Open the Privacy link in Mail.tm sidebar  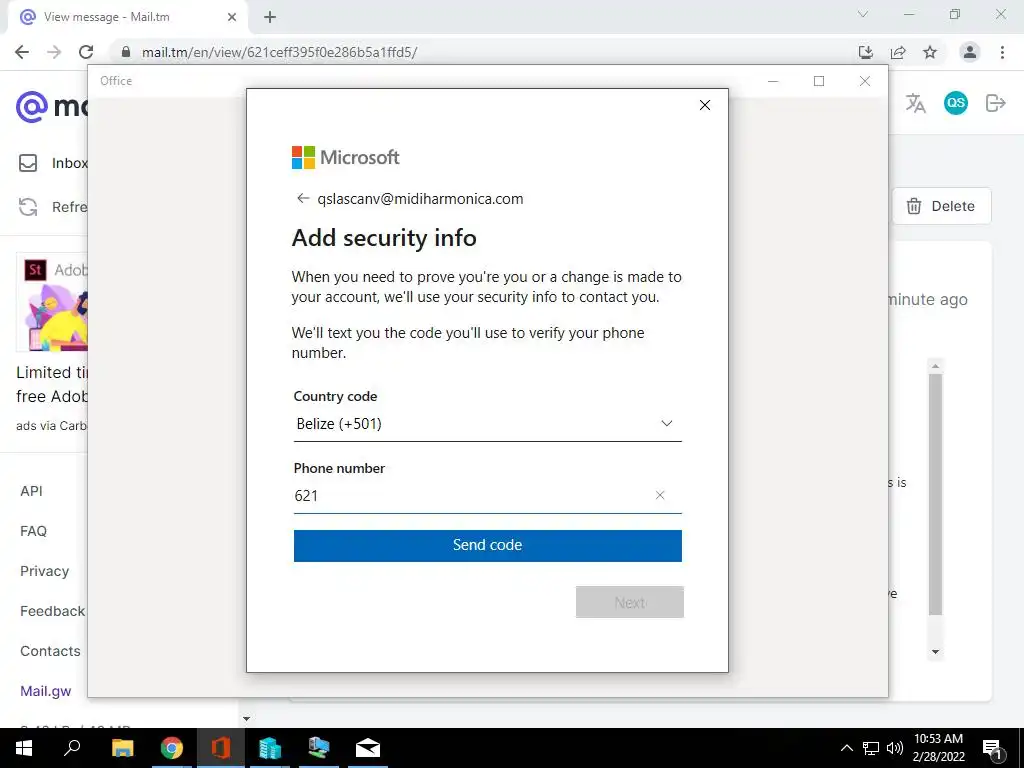pos(44,571)
